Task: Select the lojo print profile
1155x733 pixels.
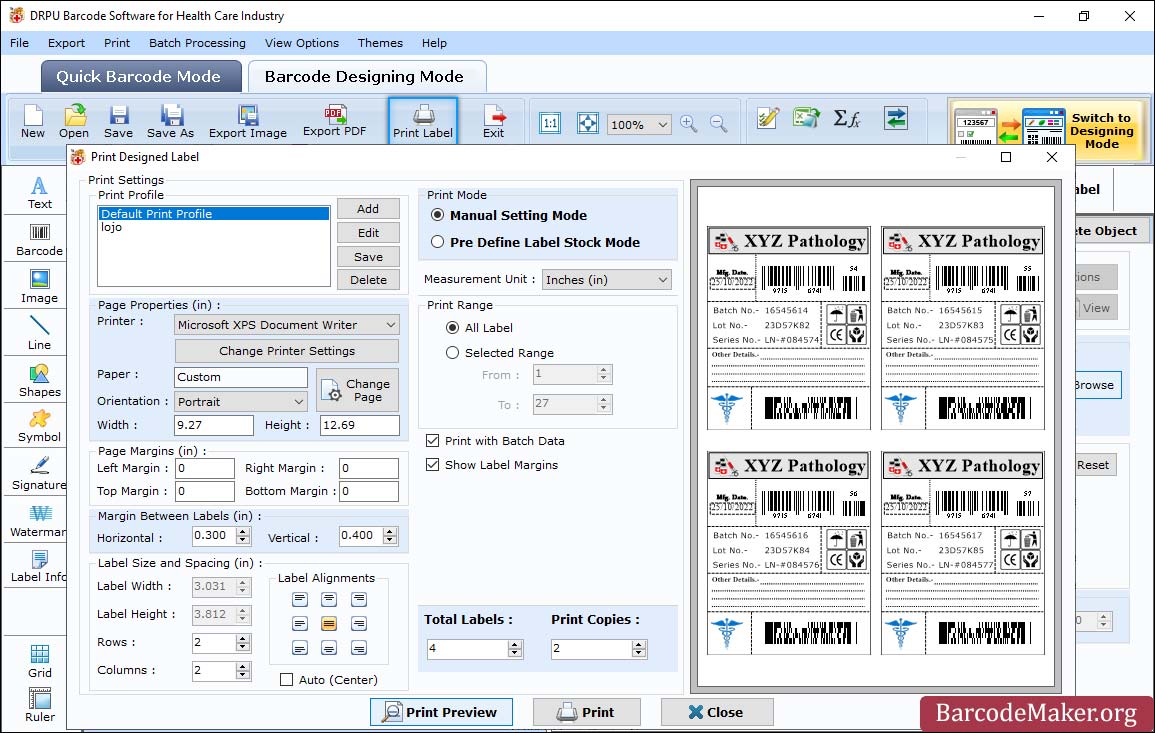Action: click(x=214, y=228)
